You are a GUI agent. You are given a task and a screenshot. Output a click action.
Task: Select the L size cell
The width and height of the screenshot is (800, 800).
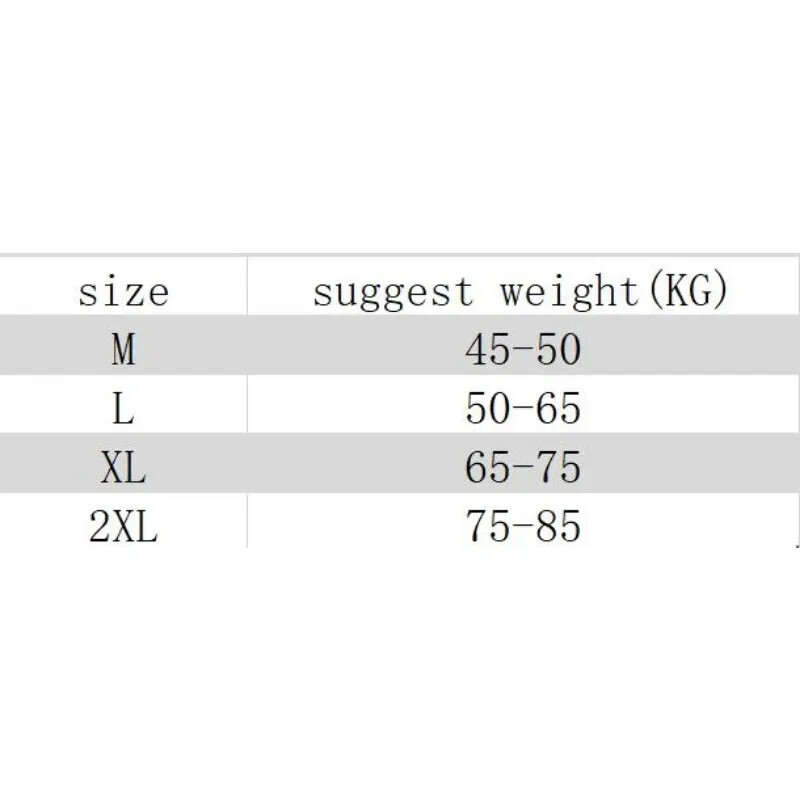point(123,409)
